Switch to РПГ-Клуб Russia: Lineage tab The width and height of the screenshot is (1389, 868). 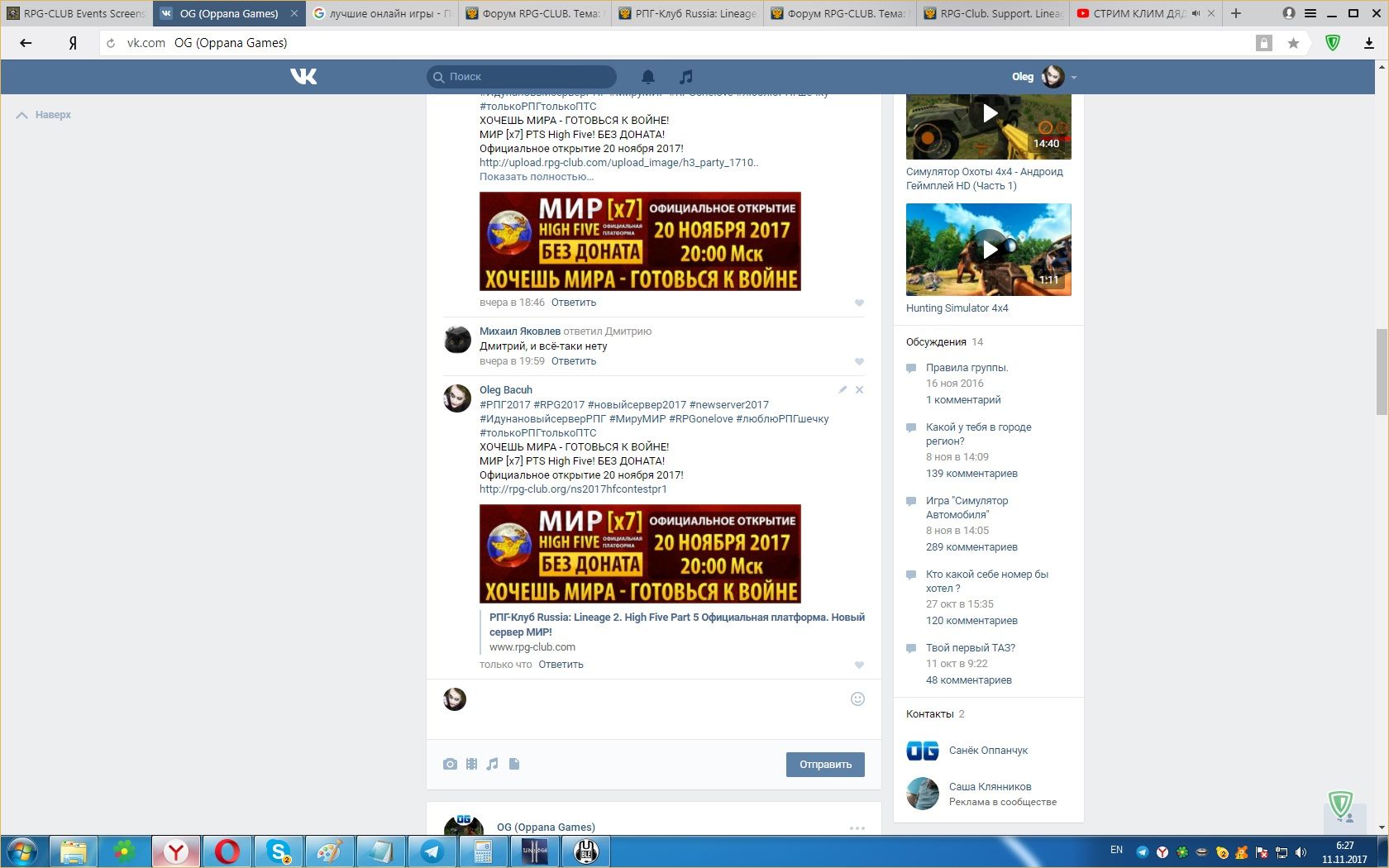click(688, 13)
